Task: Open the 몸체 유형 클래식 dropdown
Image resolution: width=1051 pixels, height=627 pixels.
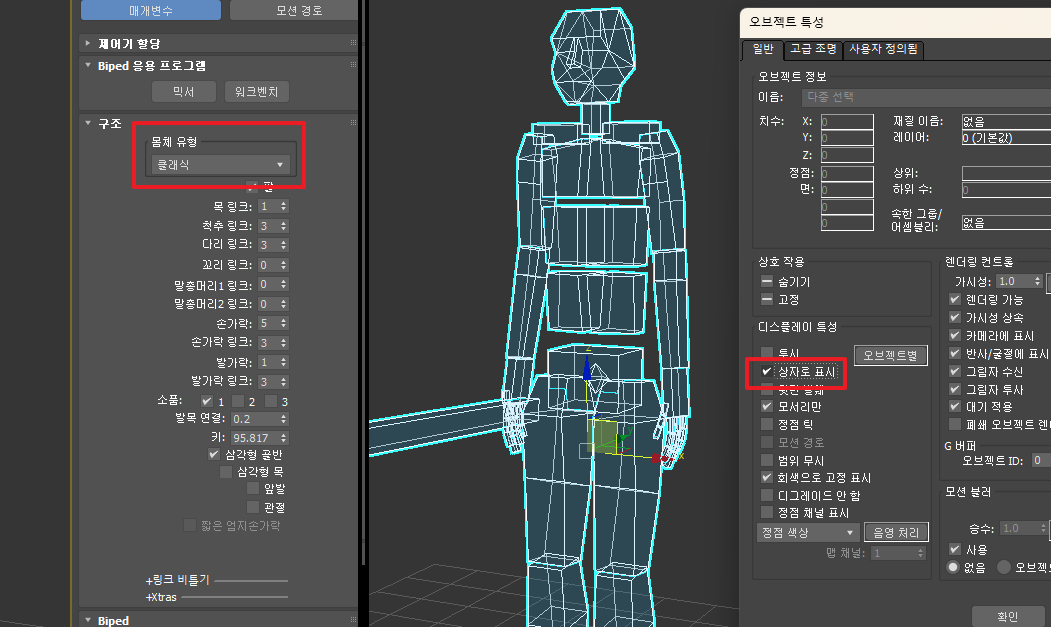Action: [219, 164]
